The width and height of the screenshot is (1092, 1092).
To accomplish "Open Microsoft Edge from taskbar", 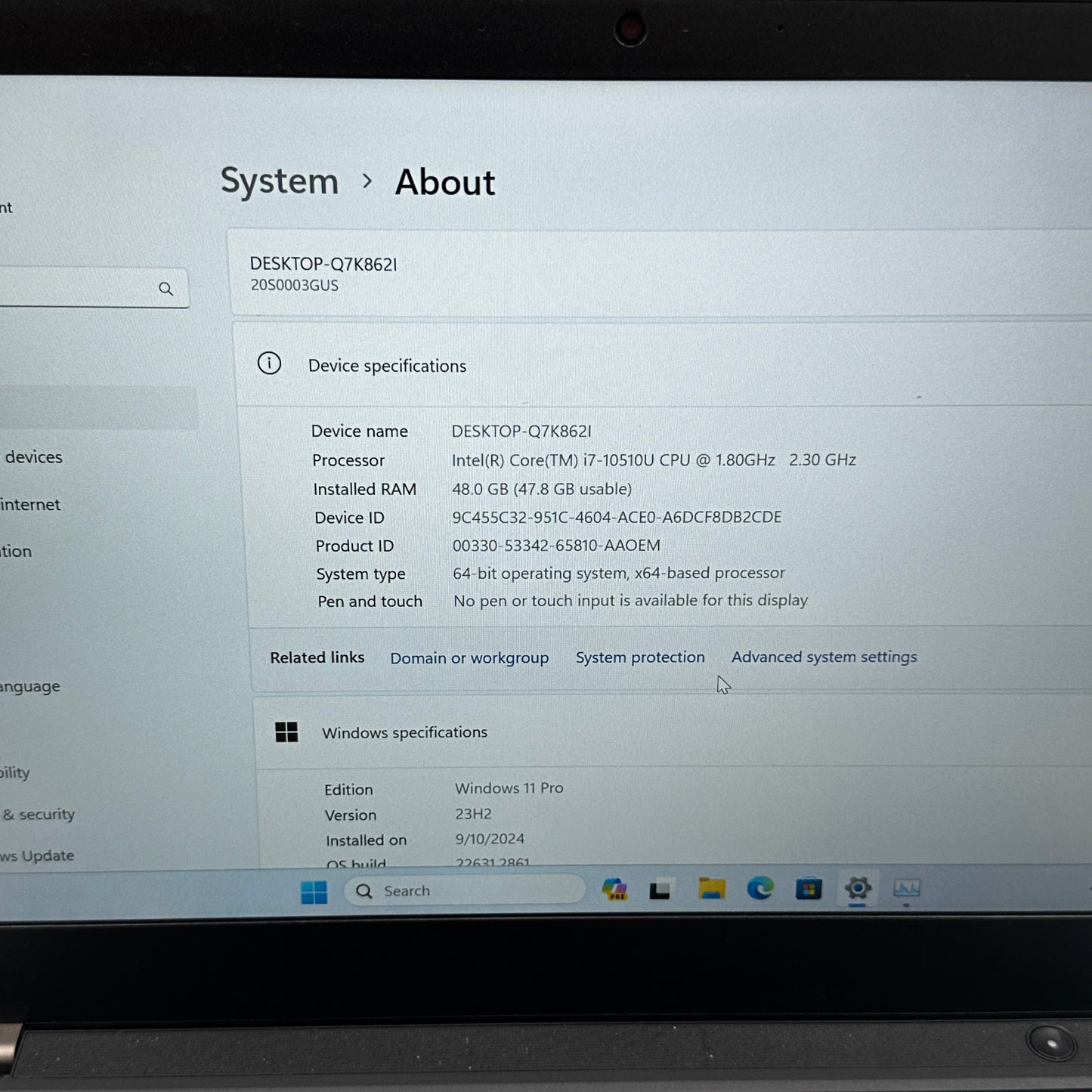I will click(x=759, y=888).
